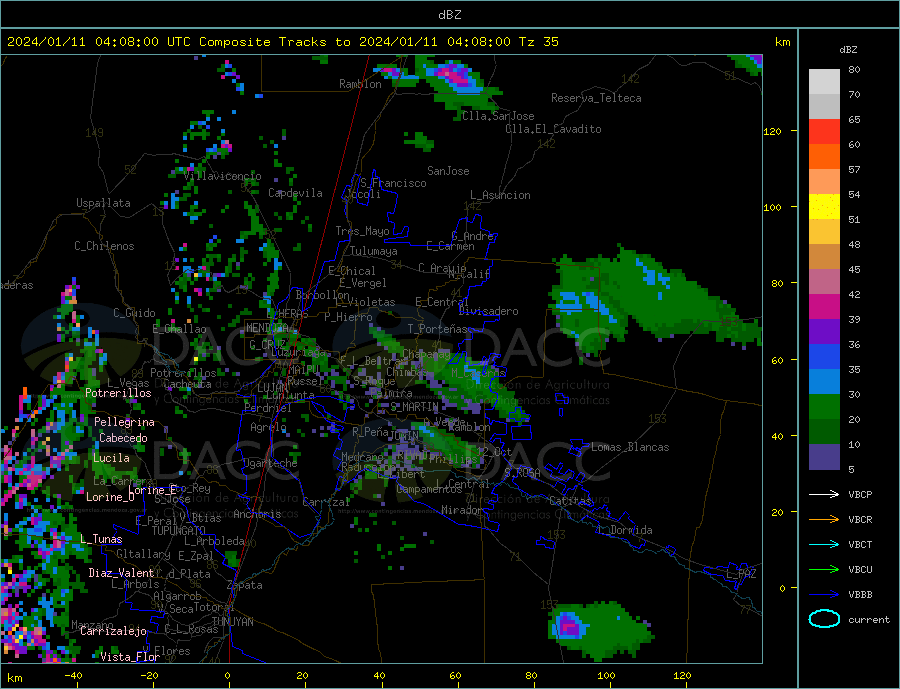Image resolution: width=900 pixels, height=689 pixels.
Task: Click the Diaz_Valent pink label
Action: [121, 573]
